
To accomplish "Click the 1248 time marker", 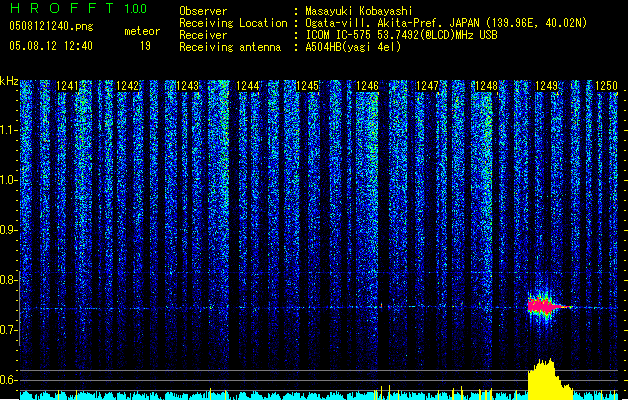I will 487,86.
